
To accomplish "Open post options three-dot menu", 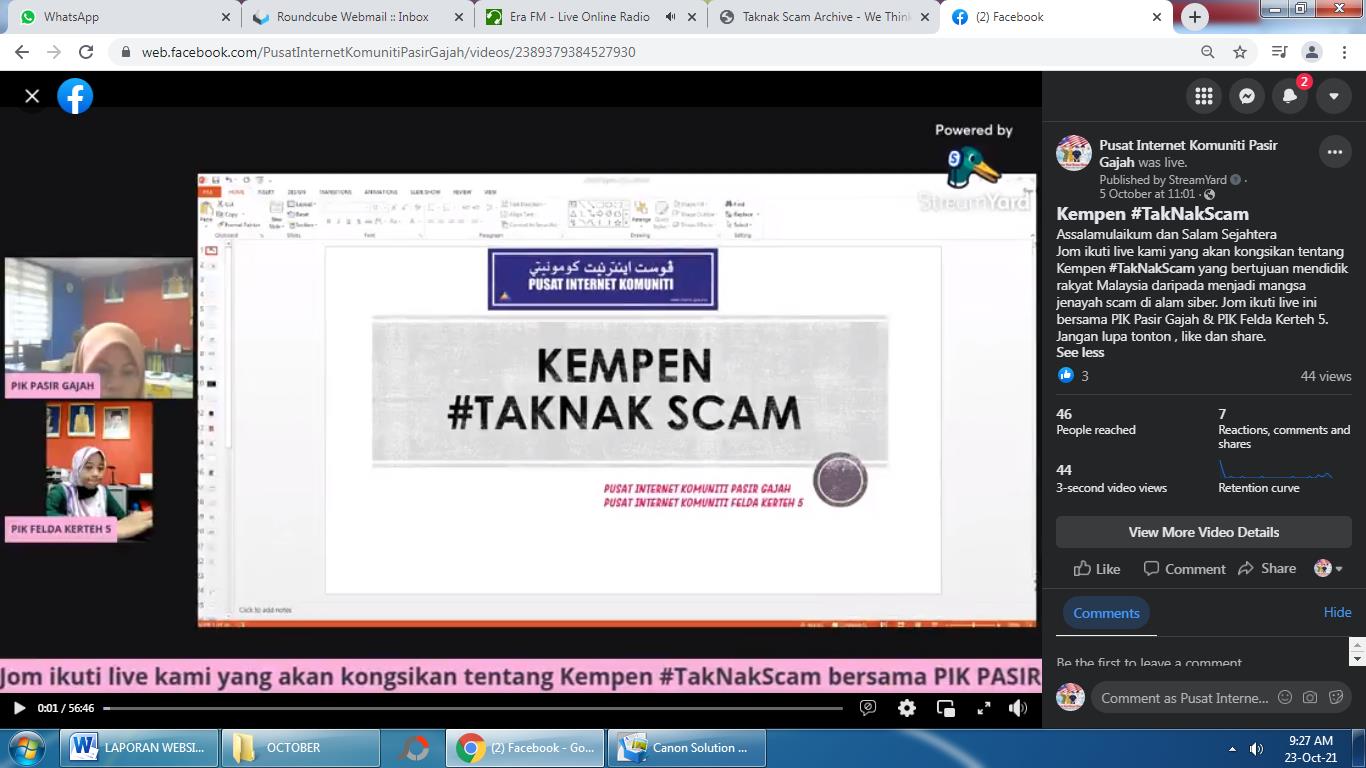I will 1334,152.
